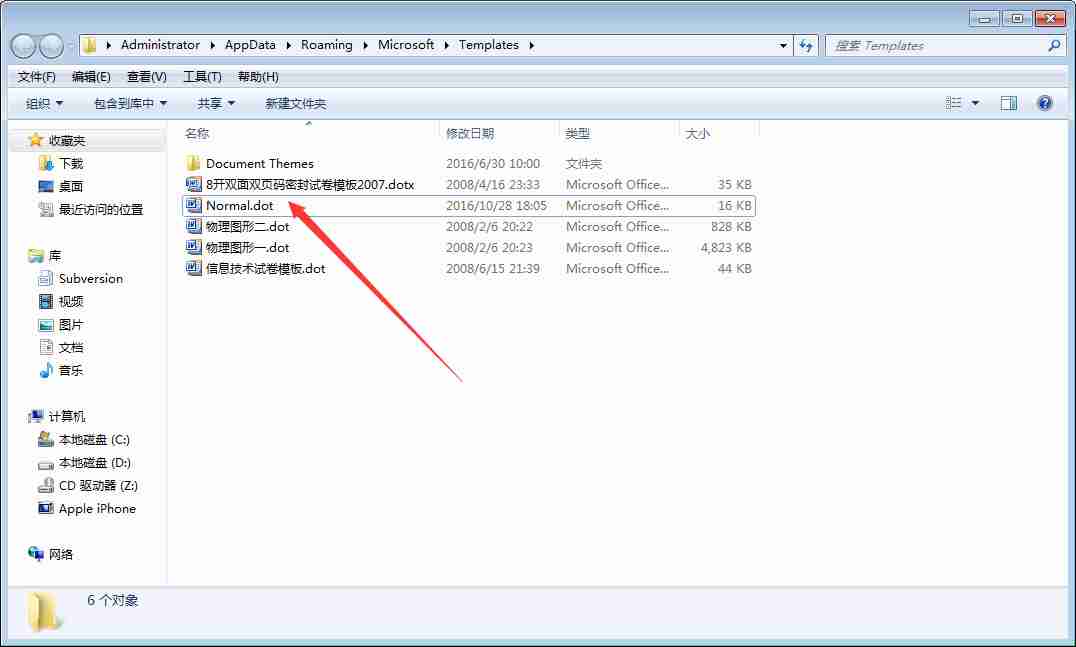This screenshot has height=647, width=1076.
Task: Show the preview pane
Action: (1008, 102)
